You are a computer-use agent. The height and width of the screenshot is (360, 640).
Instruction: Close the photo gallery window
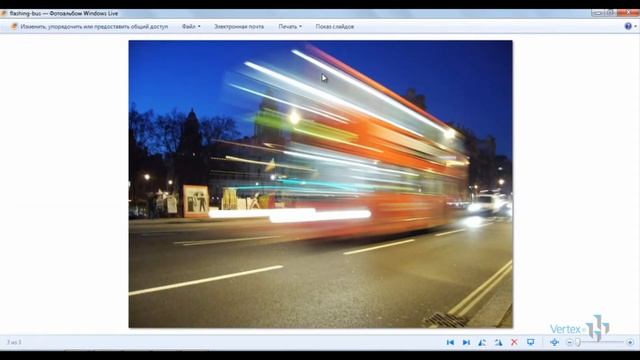pyautogui.click(x=628, y=13)
